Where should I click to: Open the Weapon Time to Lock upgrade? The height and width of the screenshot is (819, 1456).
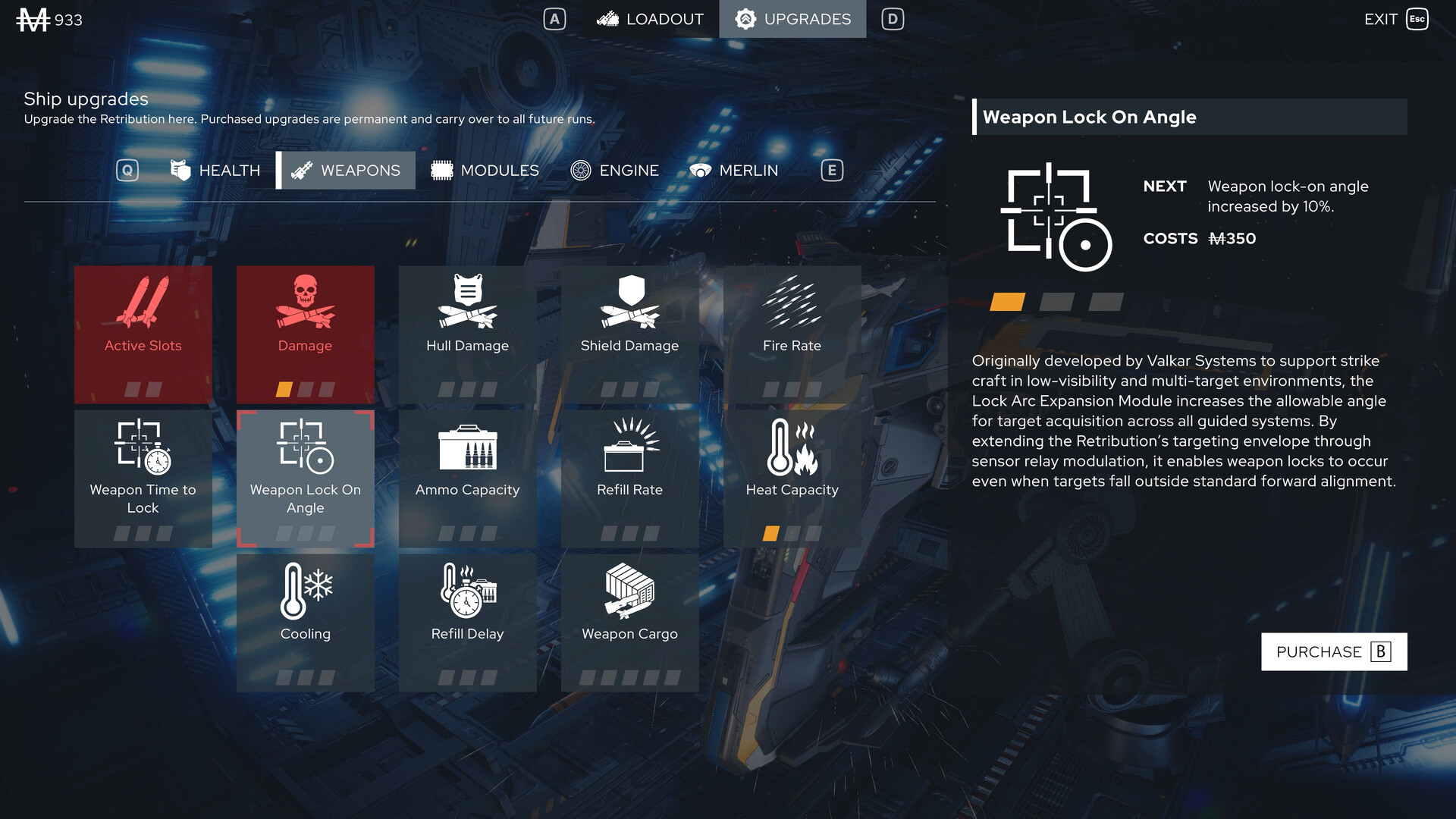click(x=143, y=478)
